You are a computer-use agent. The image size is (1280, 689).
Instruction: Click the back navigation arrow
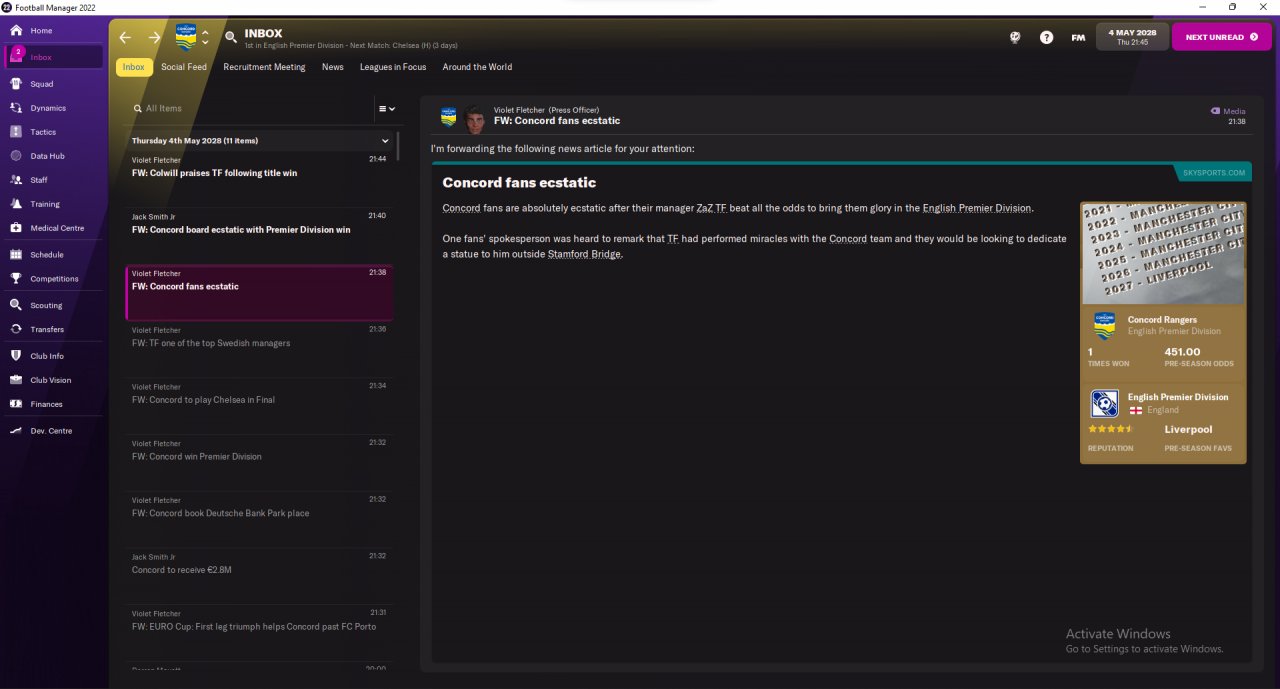tap(125, 37)
